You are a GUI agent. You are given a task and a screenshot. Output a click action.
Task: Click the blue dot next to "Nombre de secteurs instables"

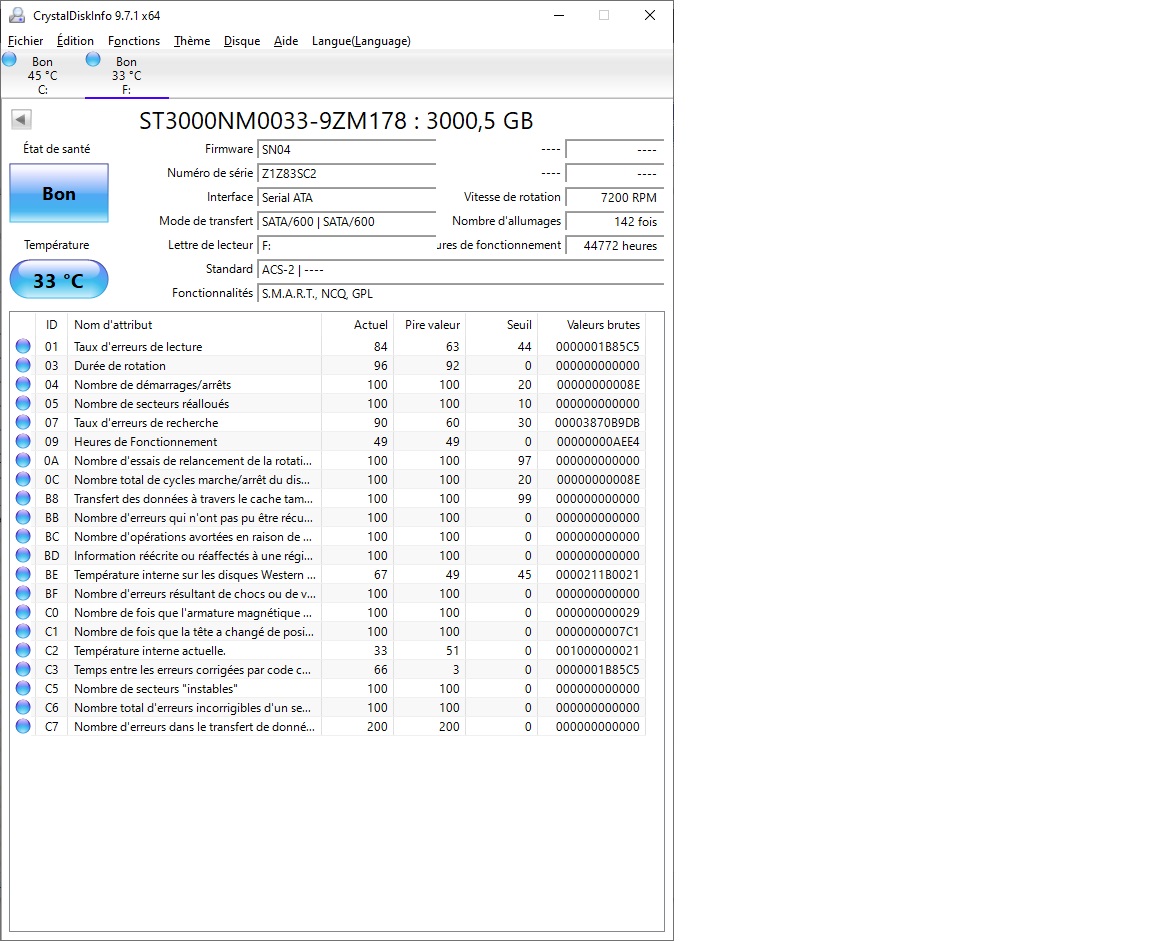coord(22,688)
